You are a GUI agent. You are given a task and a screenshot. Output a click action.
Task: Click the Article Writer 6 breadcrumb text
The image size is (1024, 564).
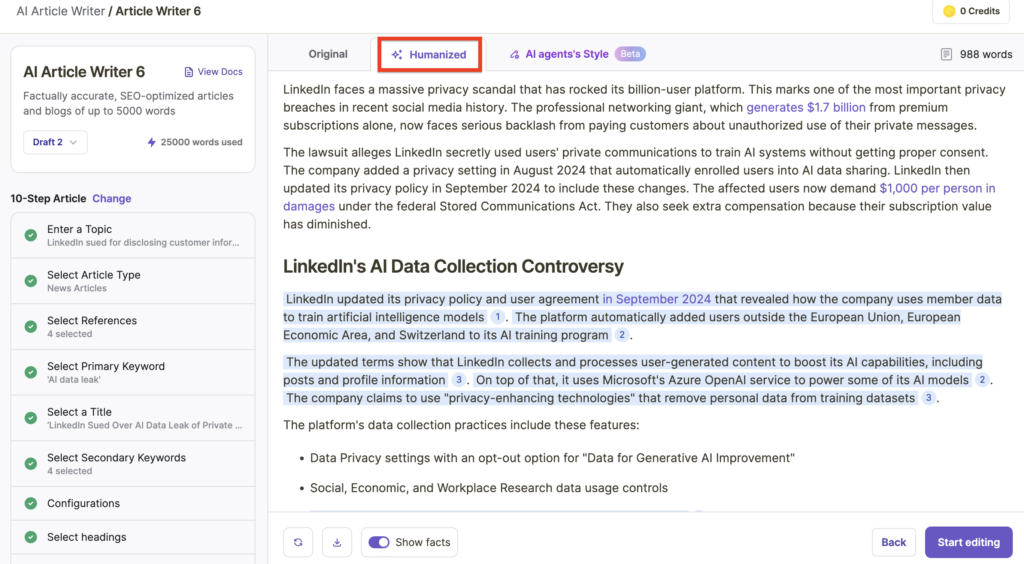coord(158,11)
